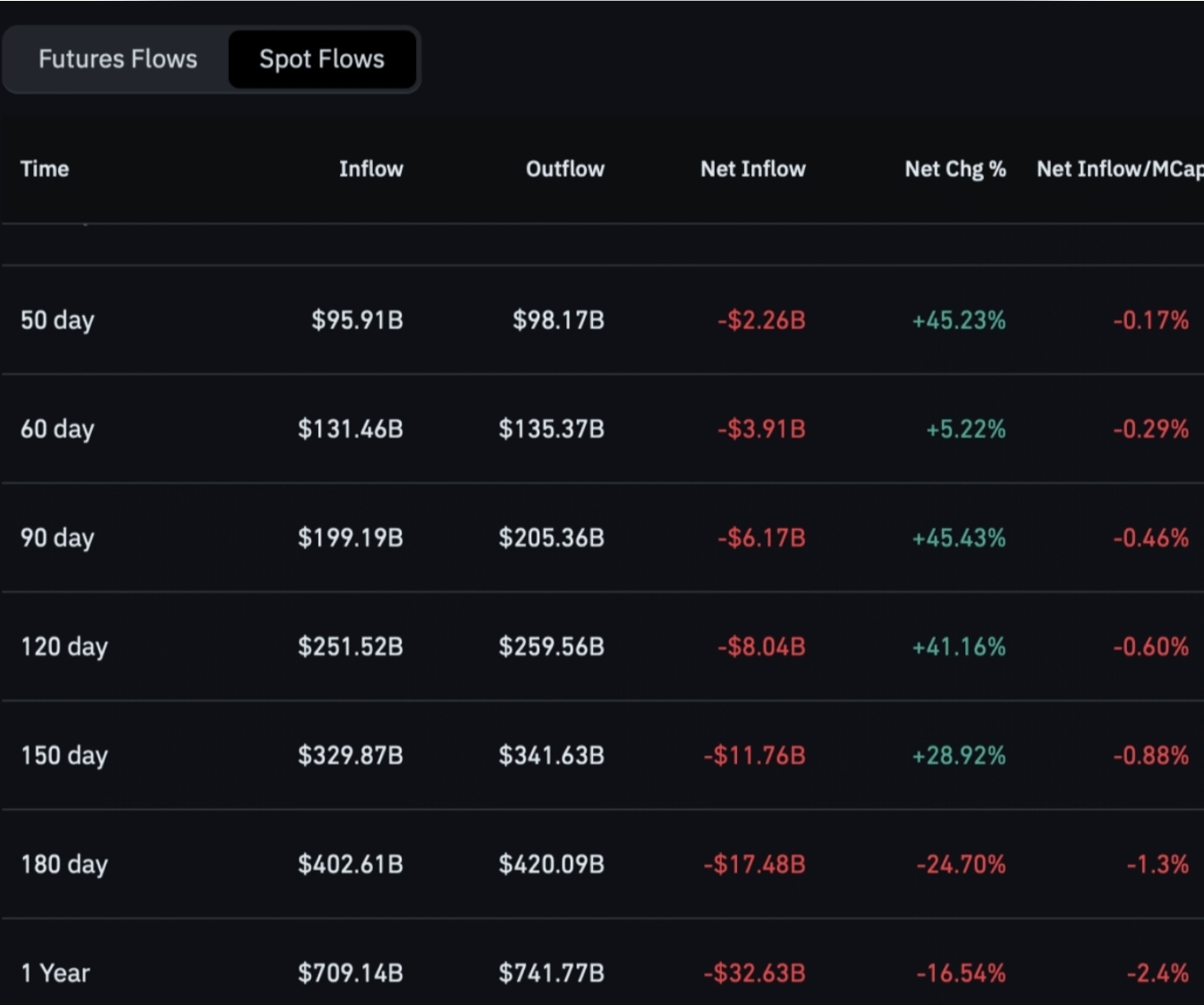Screen dimensions: 1204x1005
Task: Click the $95.91B inflow value
Action: tap(357, 320)
